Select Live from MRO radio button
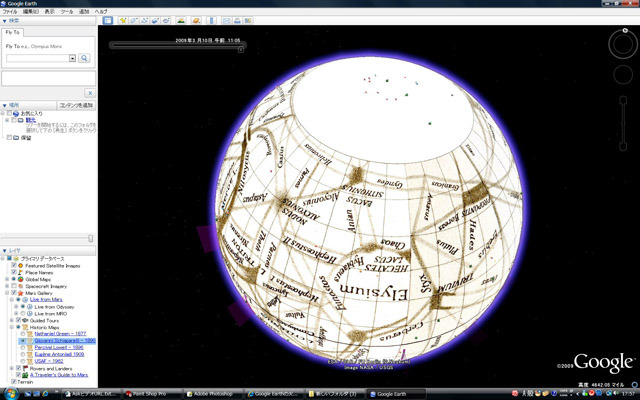The image size is (640, 400). [x=23, y=313]
